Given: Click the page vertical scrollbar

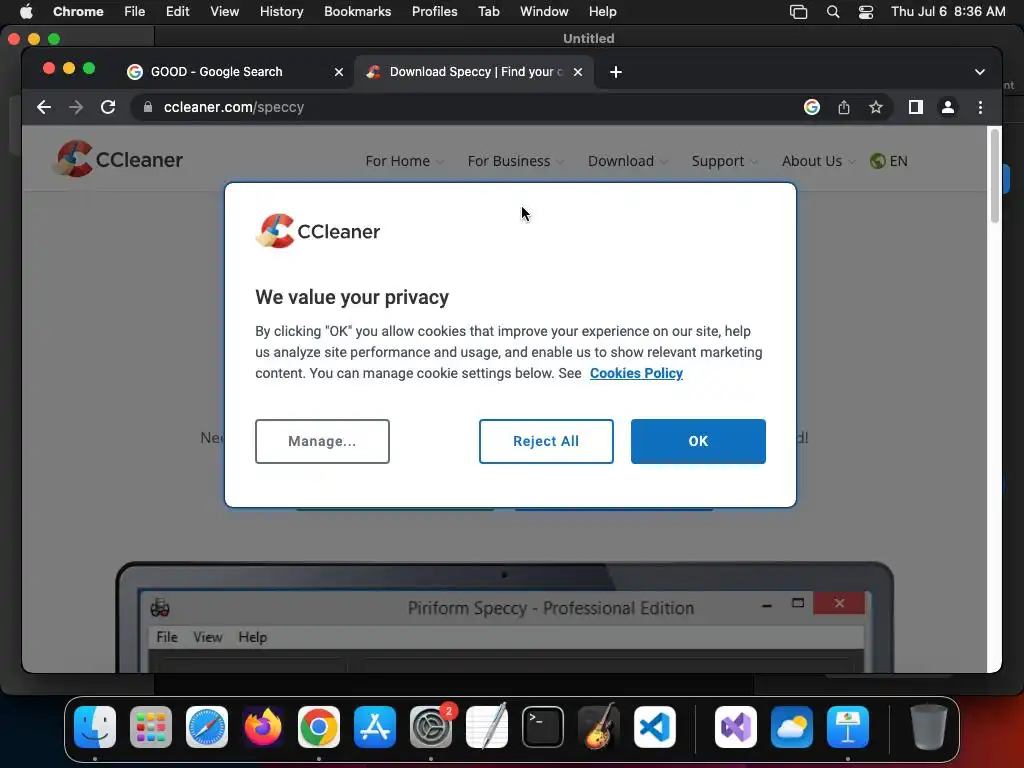Looking at the screenshot, I should click(x=995, y=176).
